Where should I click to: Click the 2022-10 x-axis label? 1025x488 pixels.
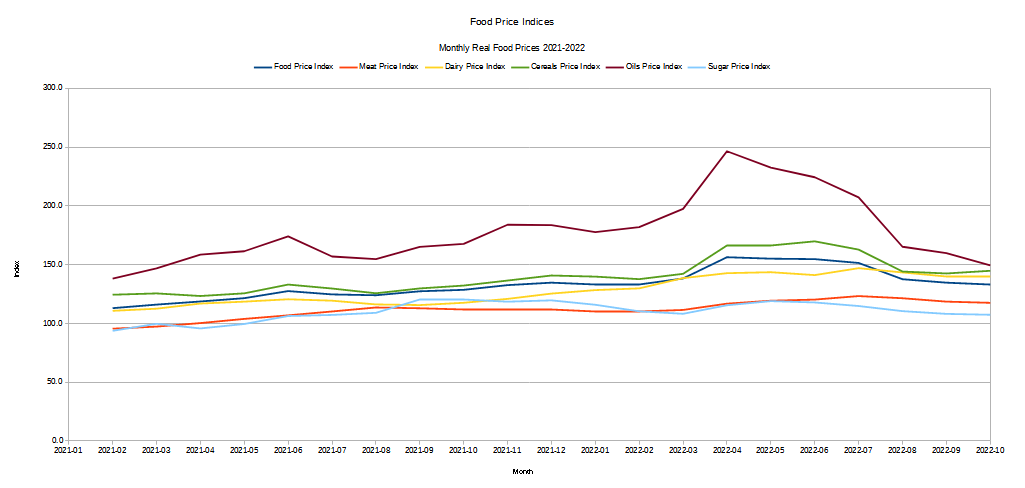click(x=990, y=451)
